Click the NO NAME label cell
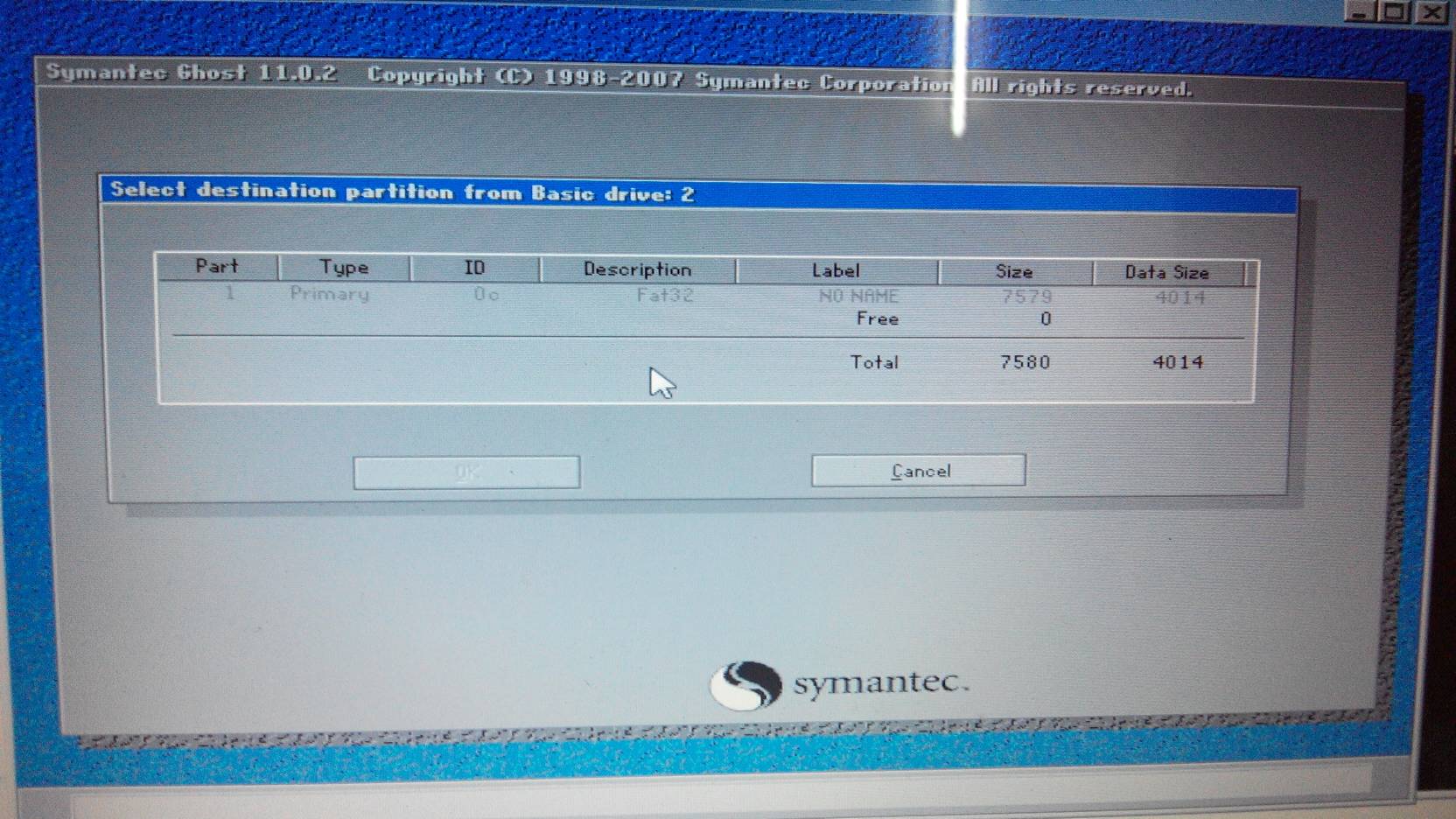 [858, 297]
